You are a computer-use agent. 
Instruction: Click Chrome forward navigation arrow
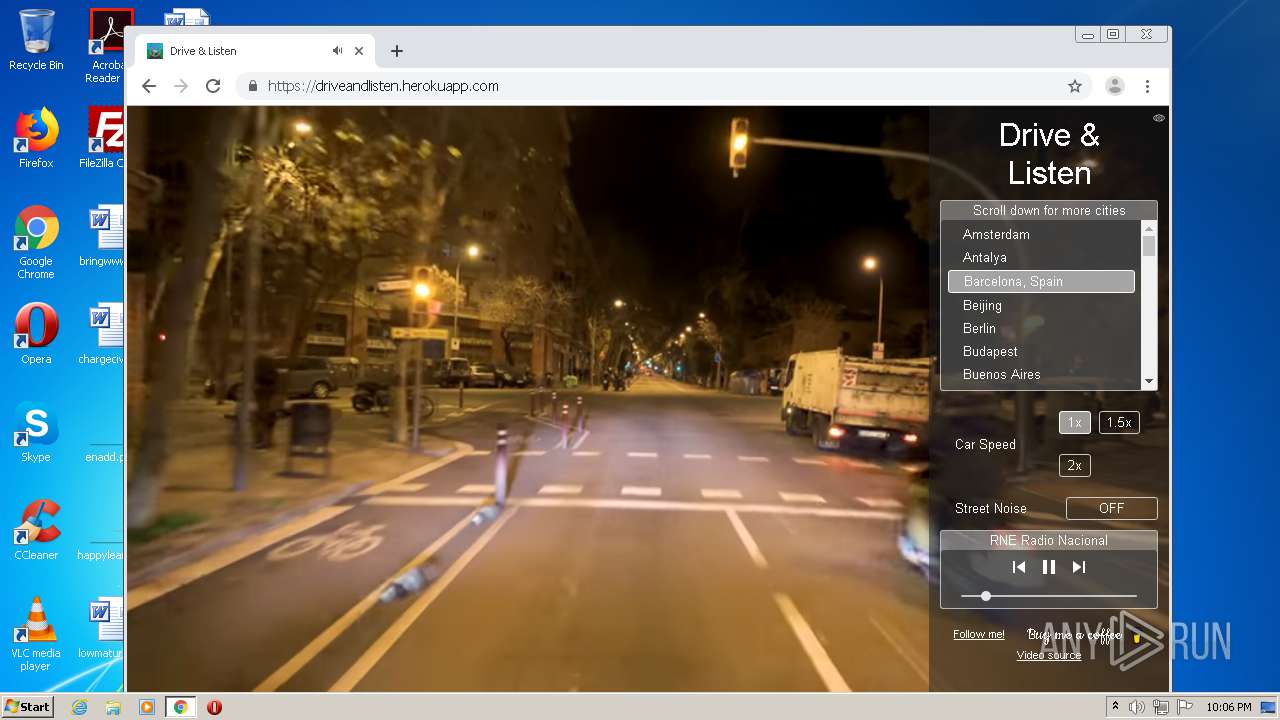(181, 86)
